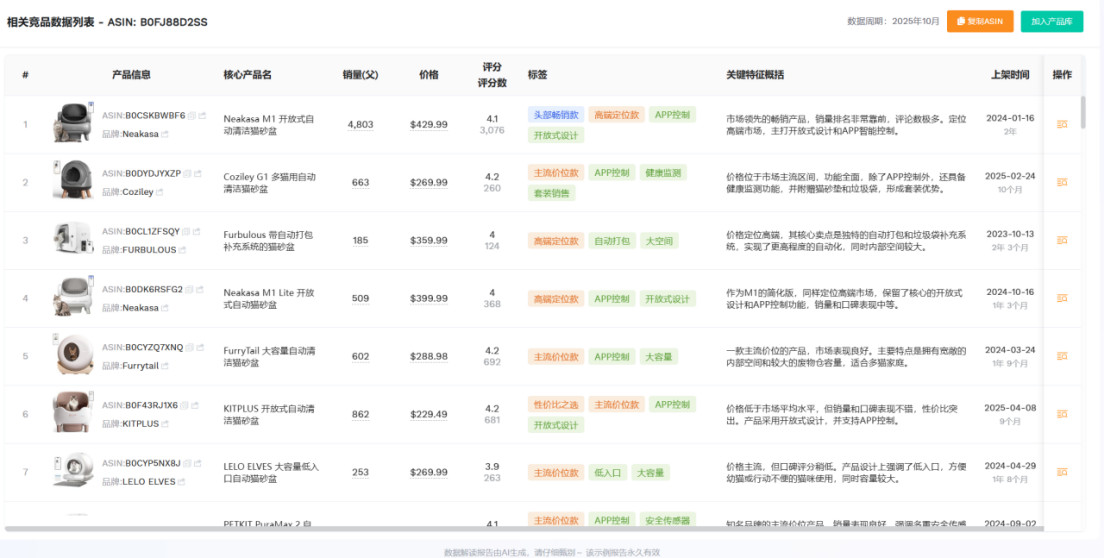This screenshot has width=1104, height=558.
Task: Click copy icon beside ASIN B0CSKBWBF6
Action: (x=191, y=116)
